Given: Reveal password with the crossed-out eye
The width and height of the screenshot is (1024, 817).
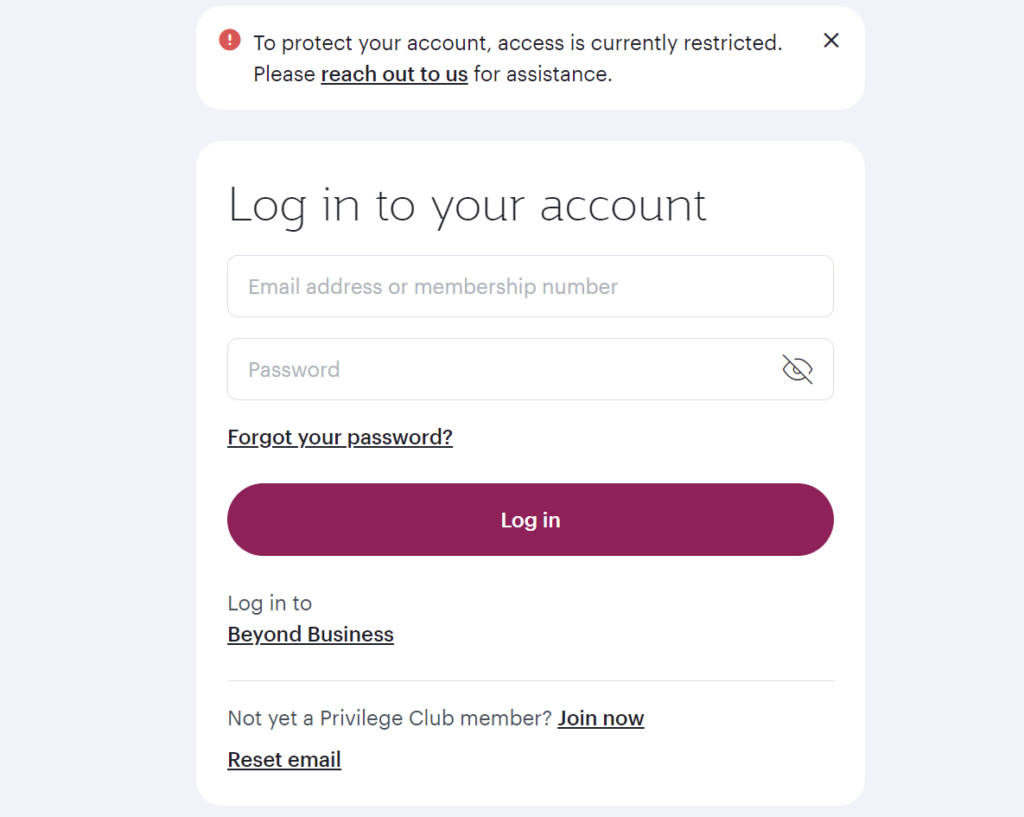Looking at the screenshot, I should (x=797, y=369).
